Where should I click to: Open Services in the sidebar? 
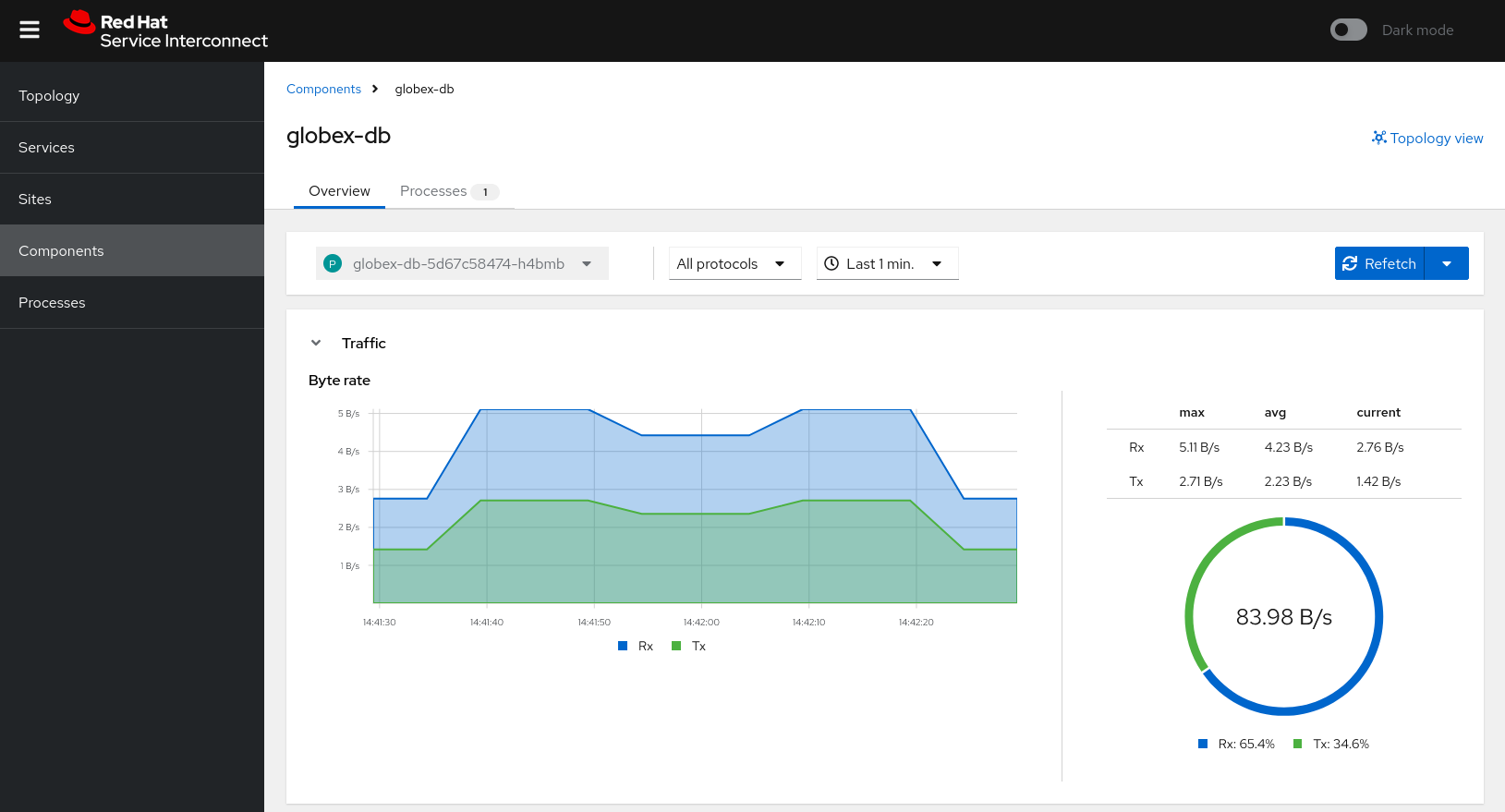point(132,148)
